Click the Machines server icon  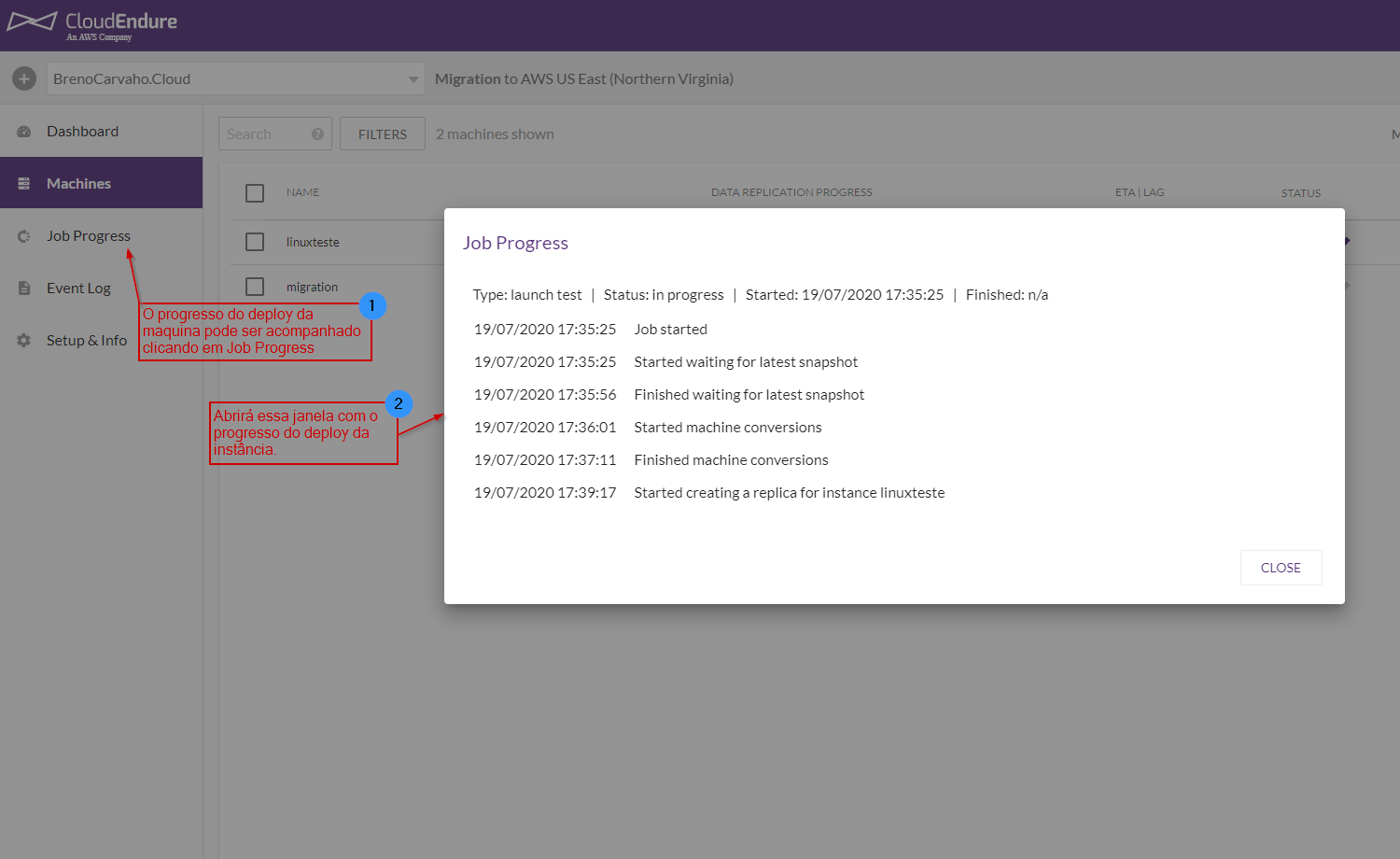point(24,184)
